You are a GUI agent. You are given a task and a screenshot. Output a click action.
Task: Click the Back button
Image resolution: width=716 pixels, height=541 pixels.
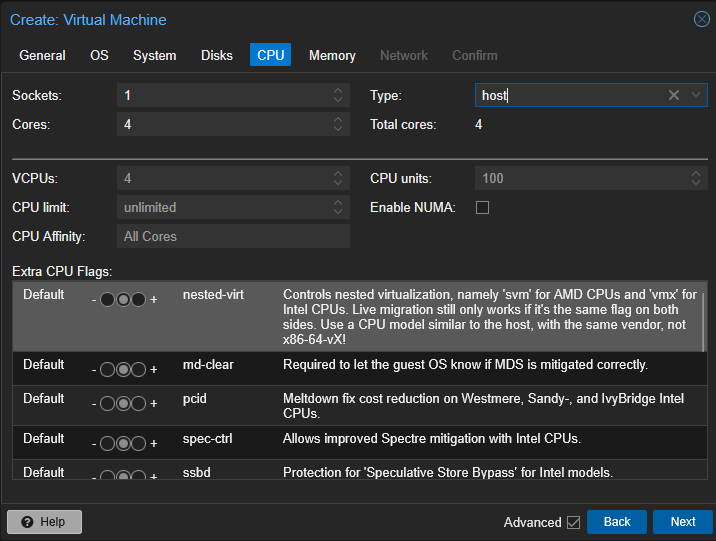pyautogui.click(x=617, y=522)
